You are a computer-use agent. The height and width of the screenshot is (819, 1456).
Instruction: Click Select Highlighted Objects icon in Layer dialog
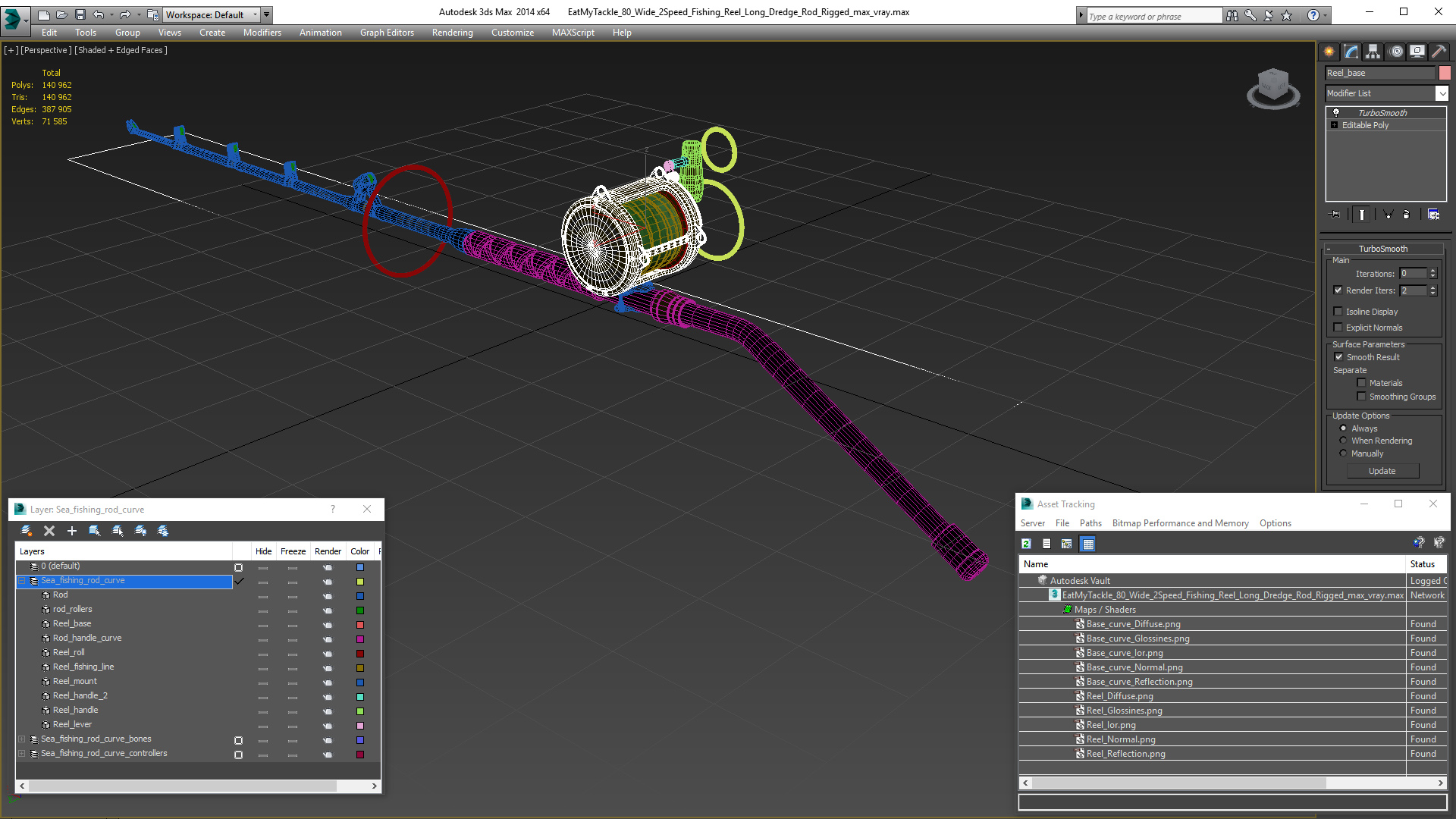95,531
